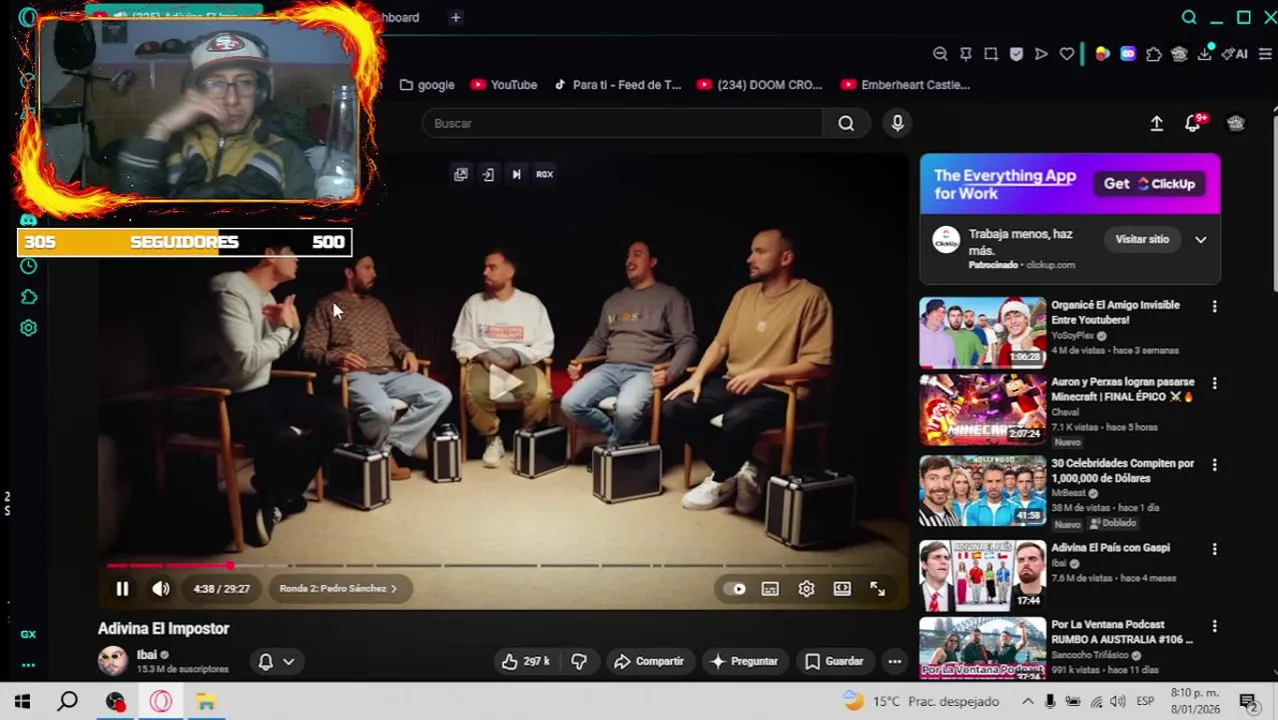Screen dimensions: 1278x720
Task: Open options for Por La Ventana Podcast
Action: [x=1215, y=627]
